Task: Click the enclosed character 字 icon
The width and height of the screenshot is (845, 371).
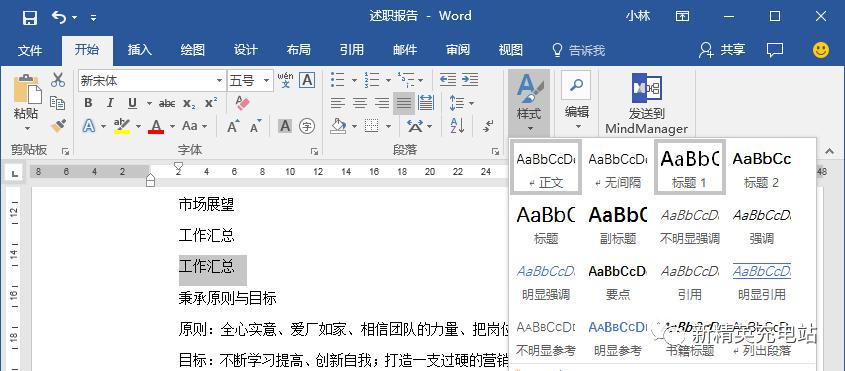Action: (x=307, y=126)
